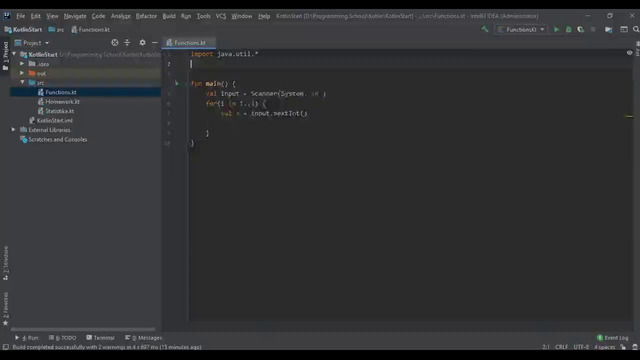
Task: Run FunctionsKt with the green play button
Action: 556,29
